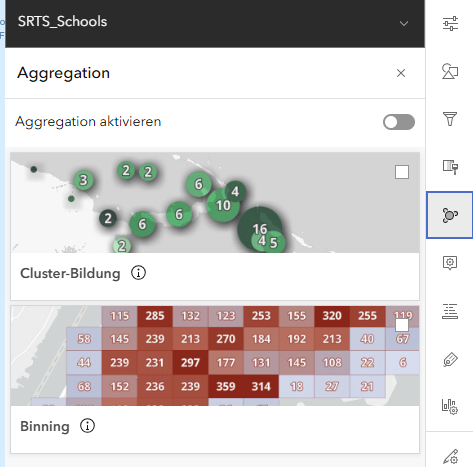Screen dimensions: 473x467
Task: Check the Cluster-Bildung selection box
Action: [402, 172]
